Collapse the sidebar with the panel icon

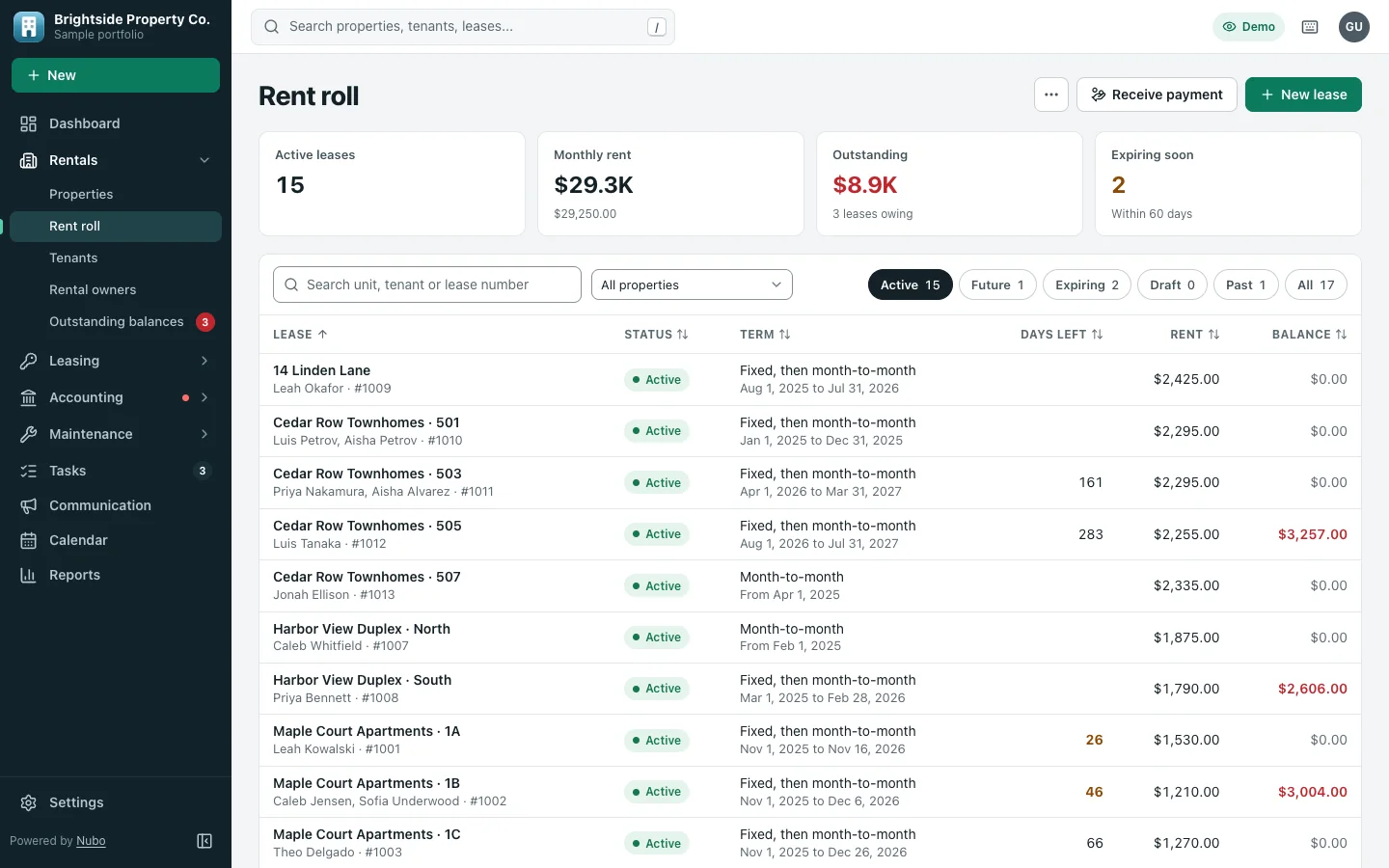click(204, 841)
